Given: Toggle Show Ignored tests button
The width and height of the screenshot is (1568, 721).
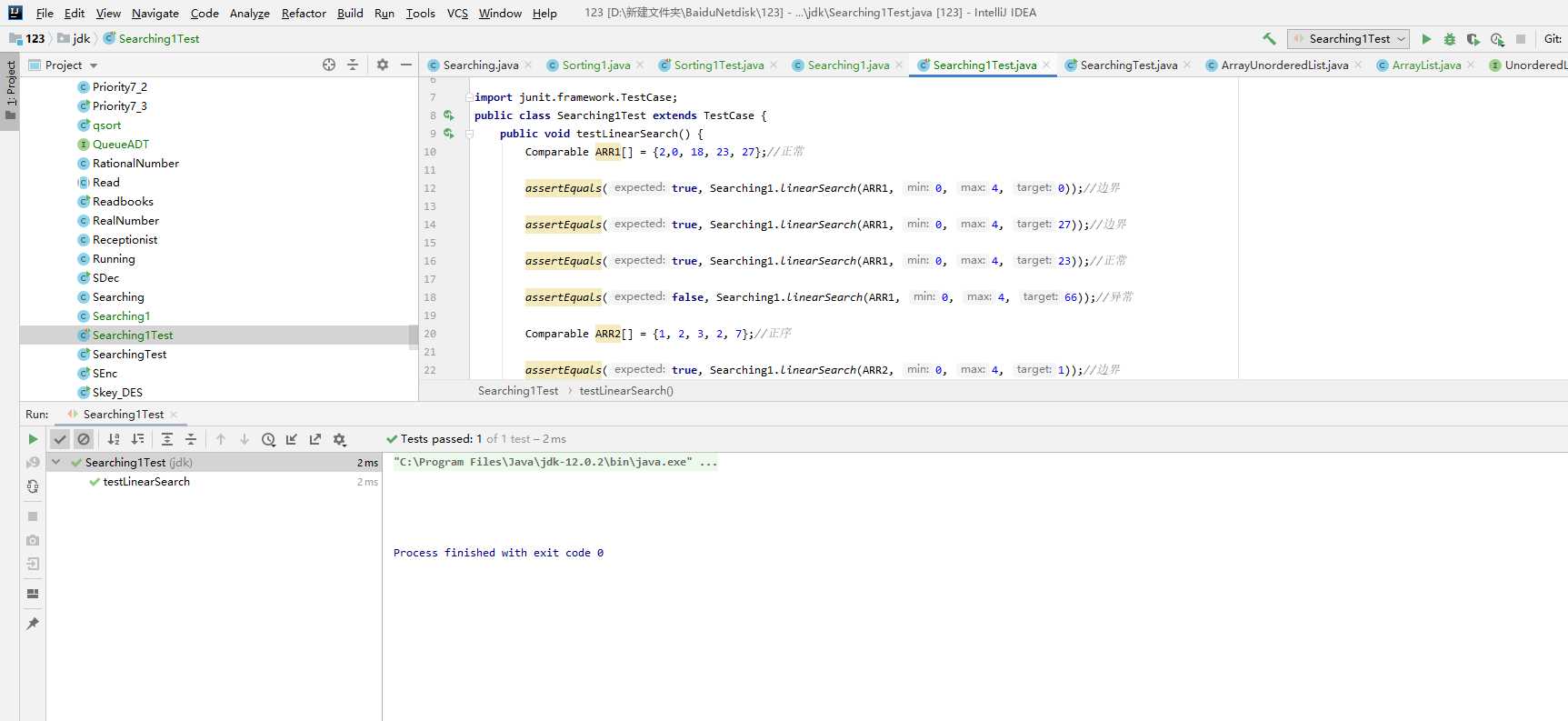Looking at the screenshot, I should click(x=84, y=439).
